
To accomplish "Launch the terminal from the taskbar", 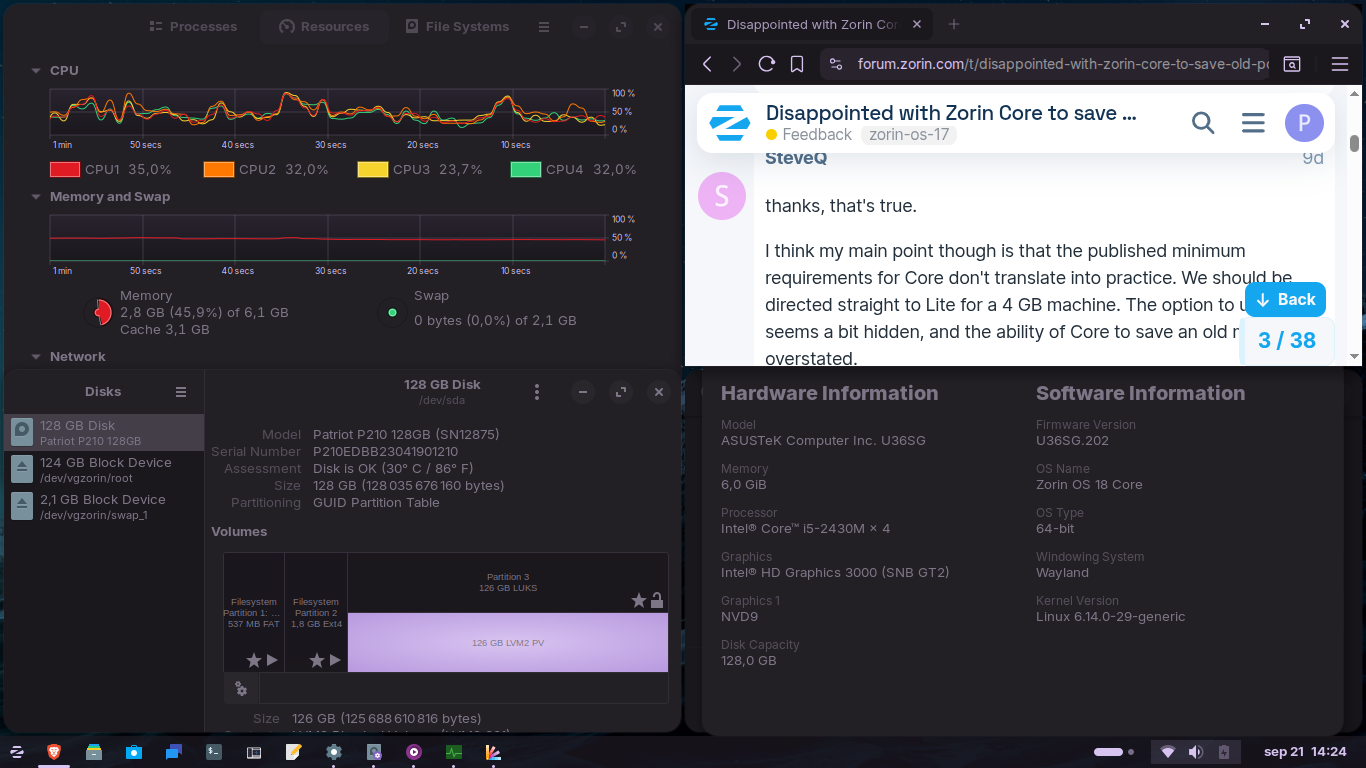I will [214, 752].
